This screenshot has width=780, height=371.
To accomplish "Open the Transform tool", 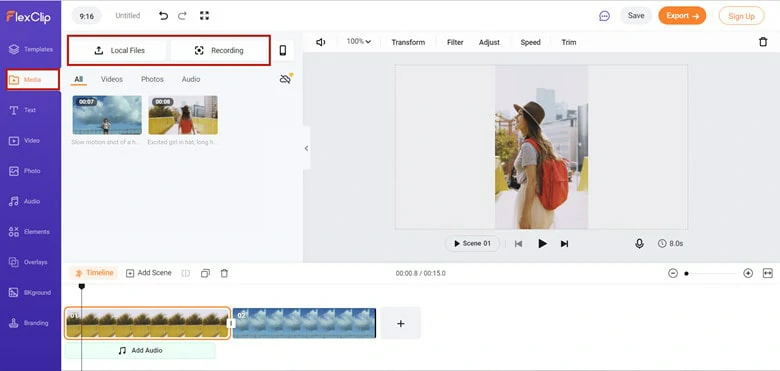I will 408,42.
